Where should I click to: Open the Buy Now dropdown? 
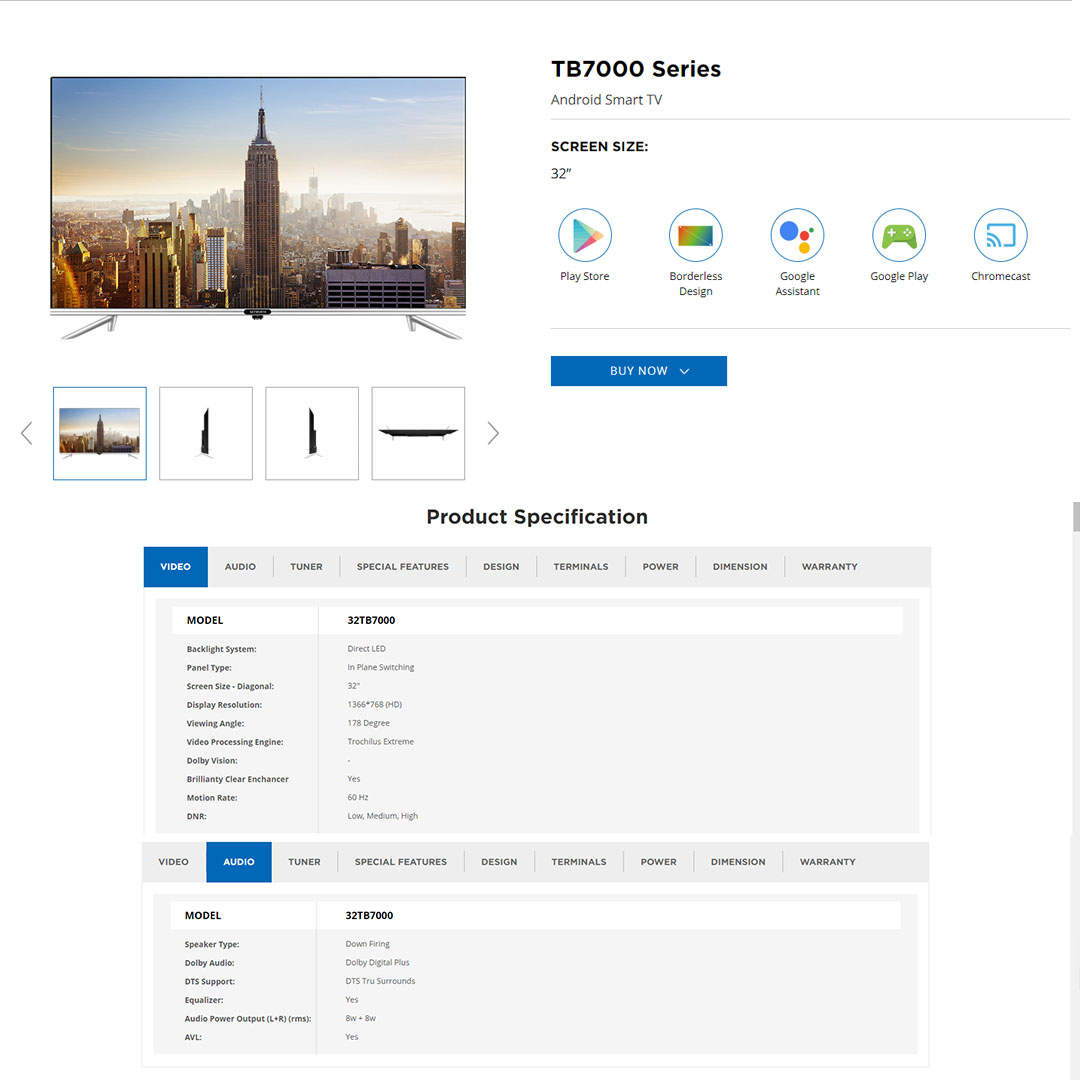tap(638, 371)
